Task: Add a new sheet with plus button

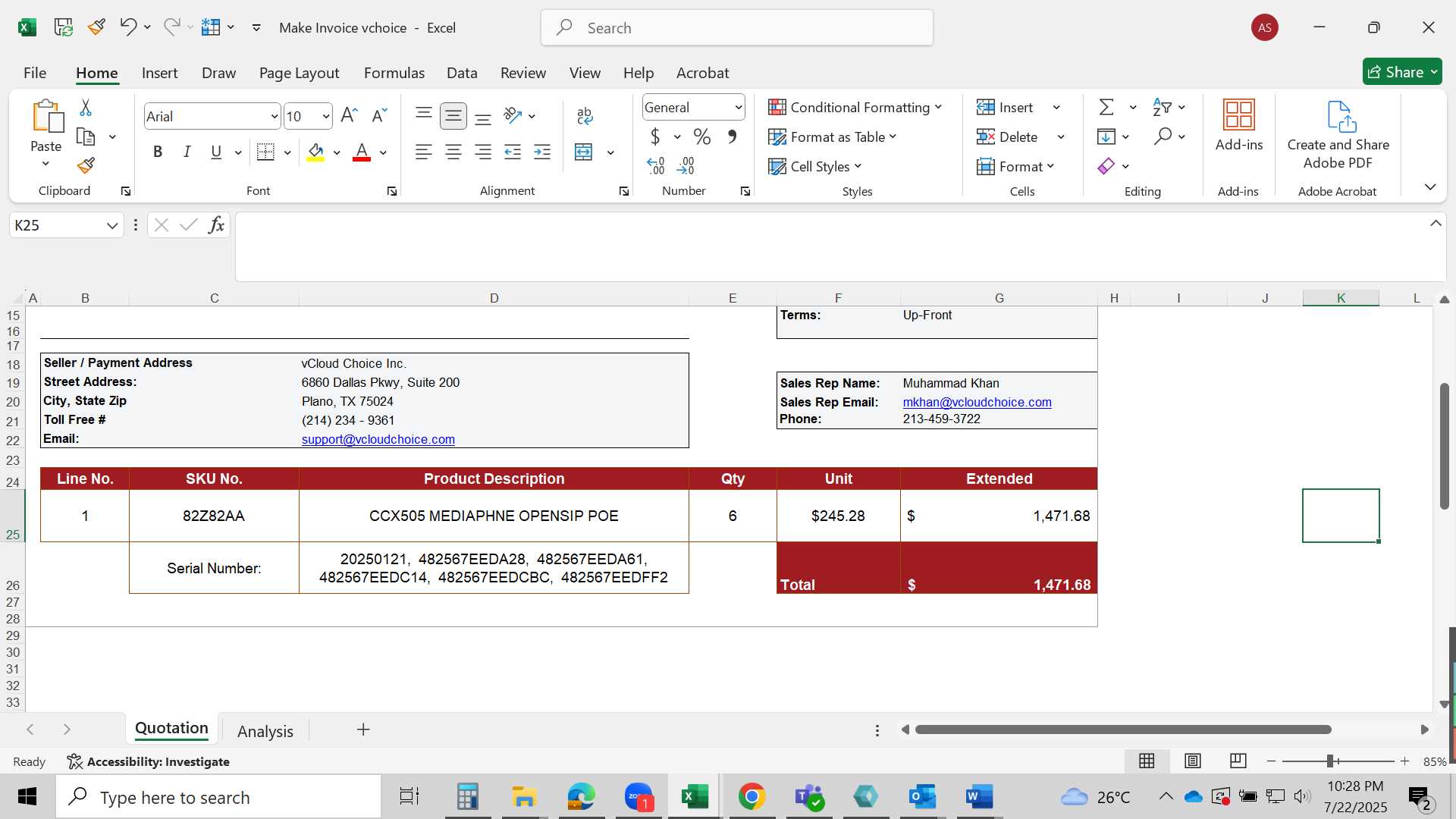Action: click(x=363, y=730)
